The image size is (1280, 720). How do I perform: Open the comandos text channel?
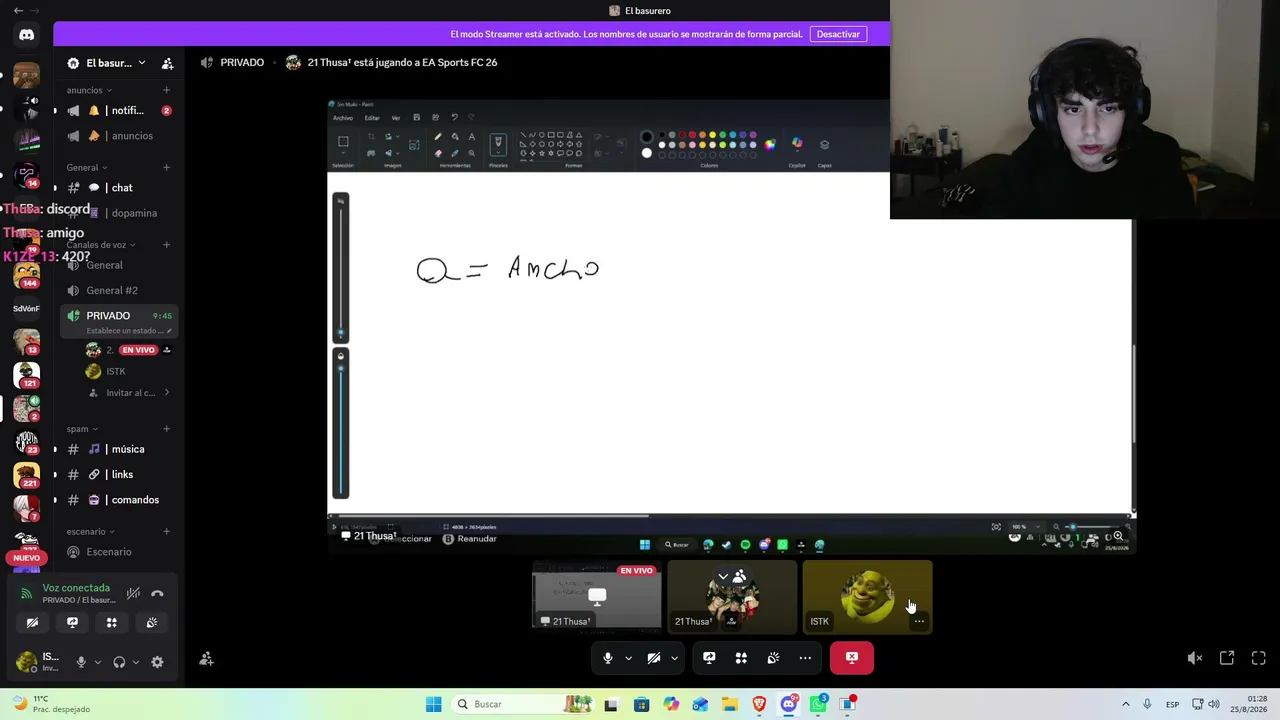119,500
